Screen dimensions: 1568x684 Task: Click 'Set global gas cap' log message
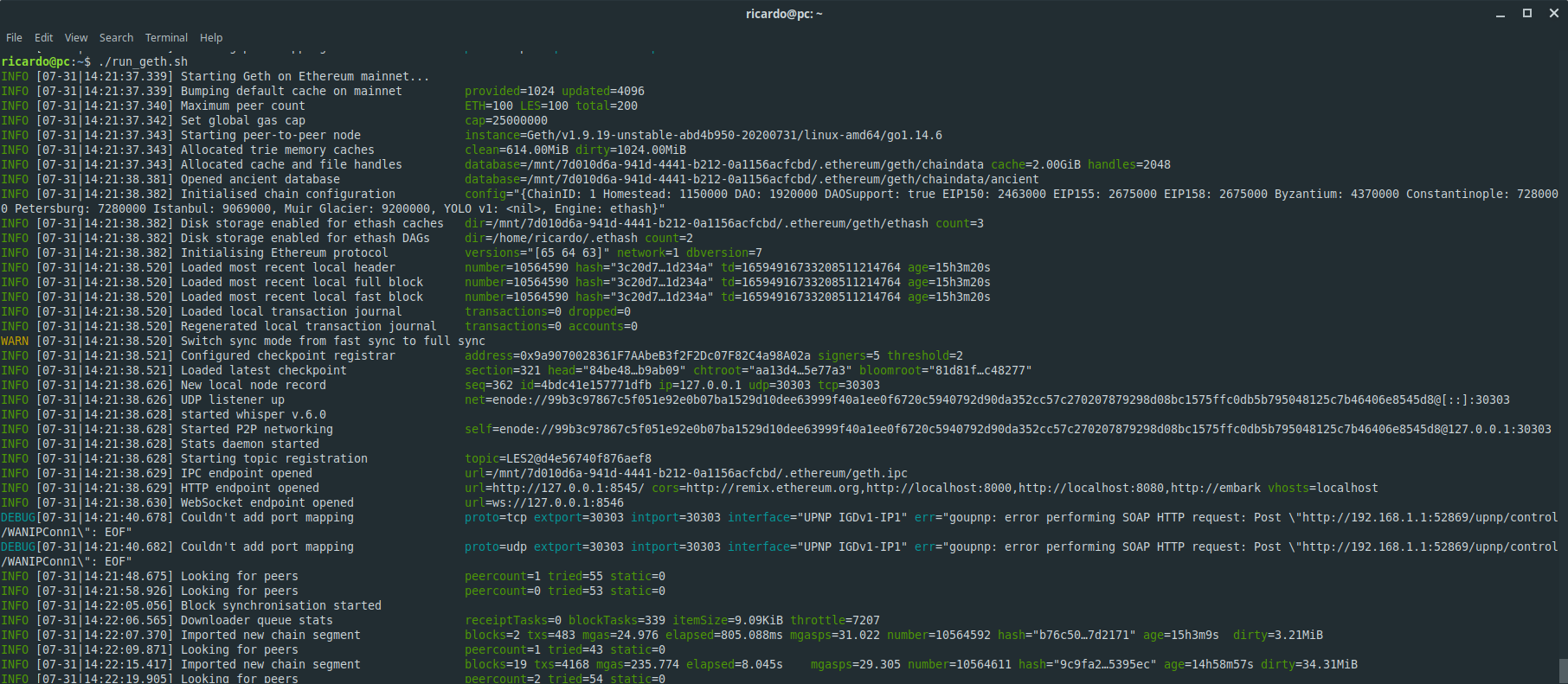tap(242, 120)
